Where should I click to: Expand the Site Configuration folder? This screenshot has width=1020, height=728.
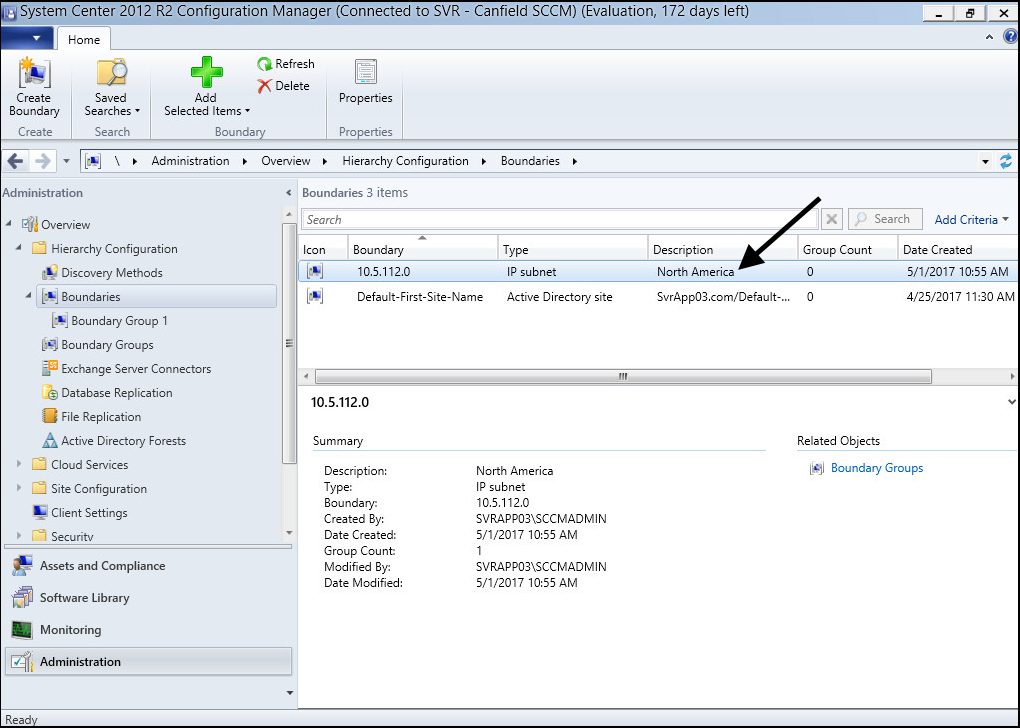(x=18, y=488)
